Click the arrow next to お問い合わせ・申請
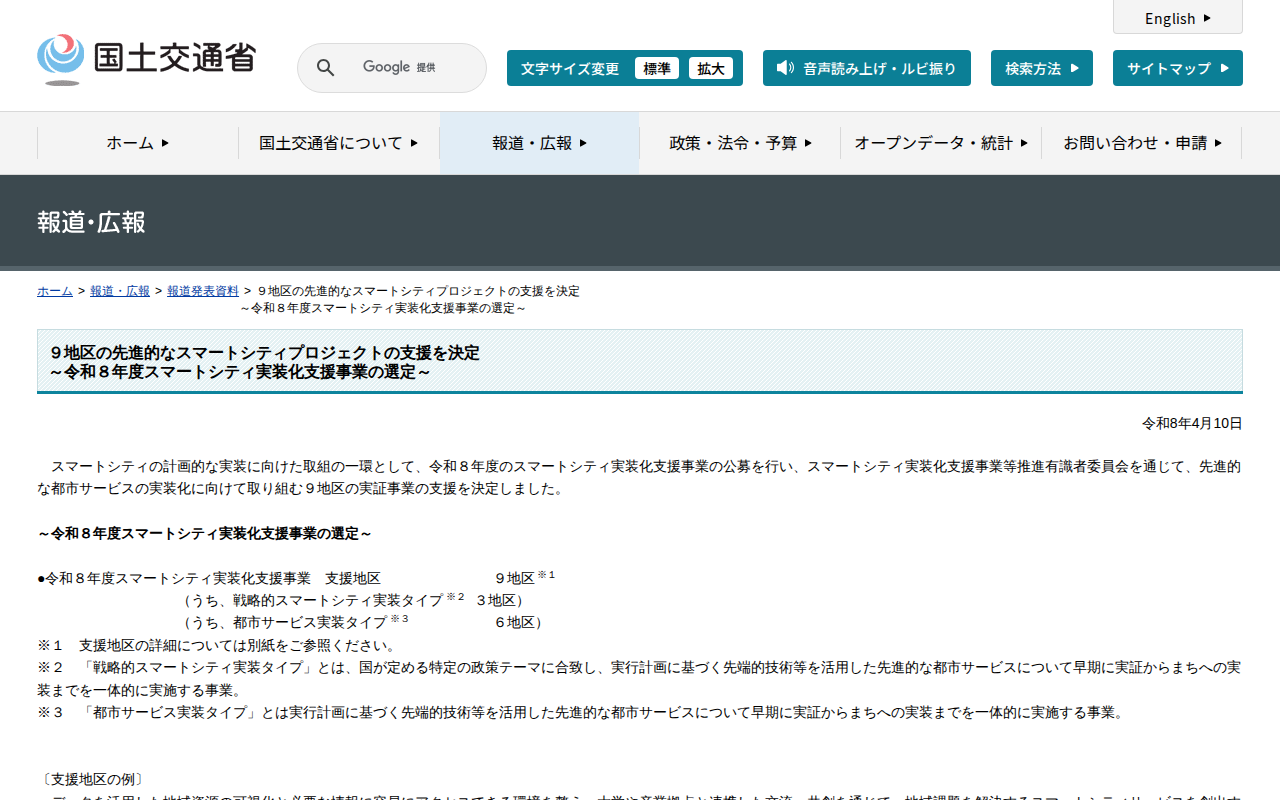Viewport: 1280px width, 800px height. pyautogui.click(x=1218, y=143)
